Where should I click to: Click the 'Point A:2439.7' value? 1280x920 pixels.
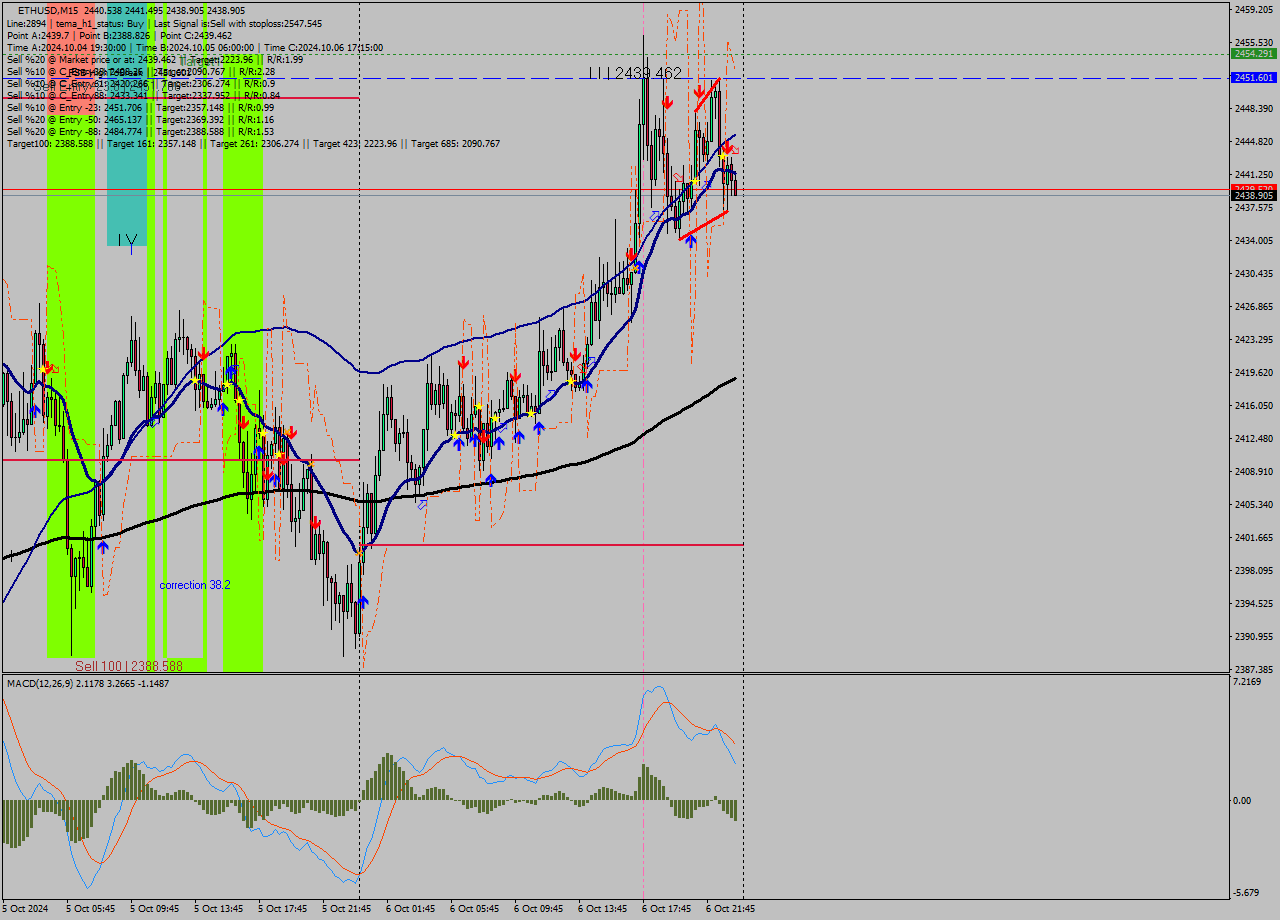tap(36, 35)
